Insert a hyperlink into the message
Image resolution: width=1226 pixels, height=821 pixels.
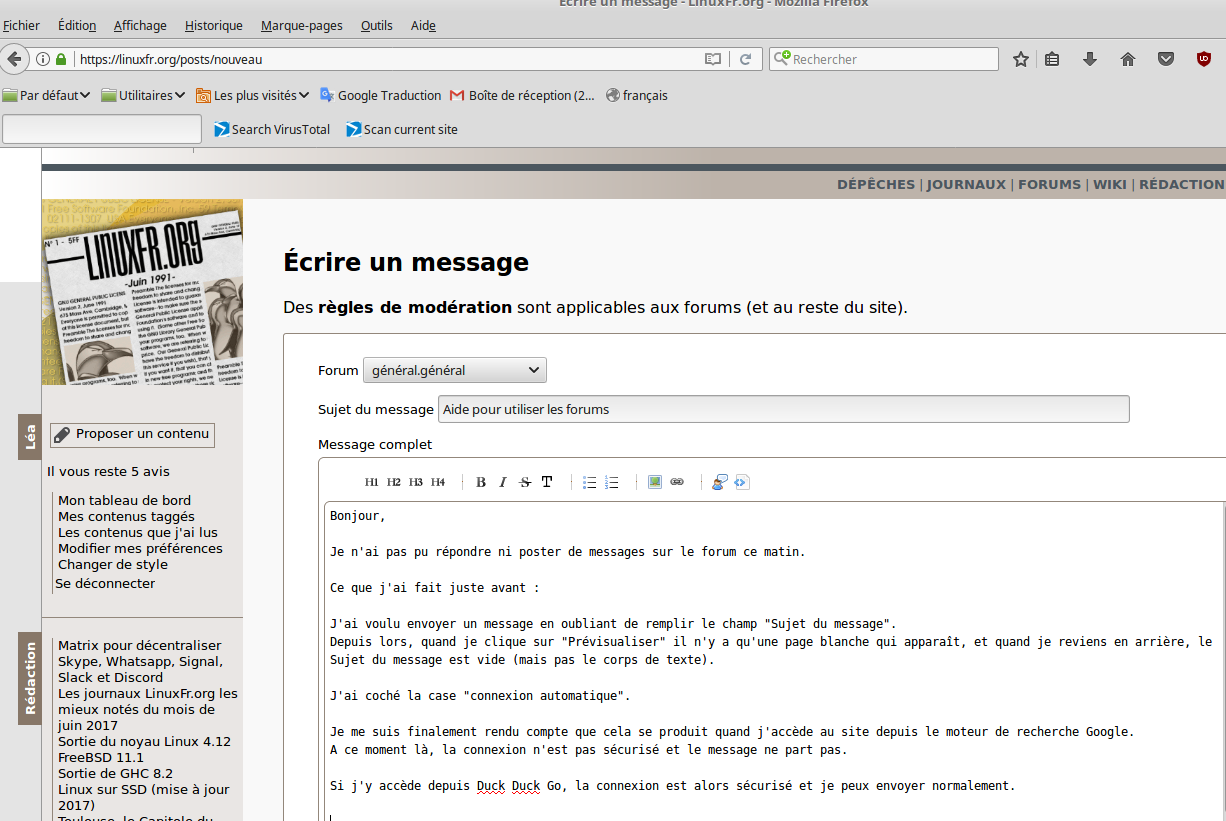[x=677, y=482]
